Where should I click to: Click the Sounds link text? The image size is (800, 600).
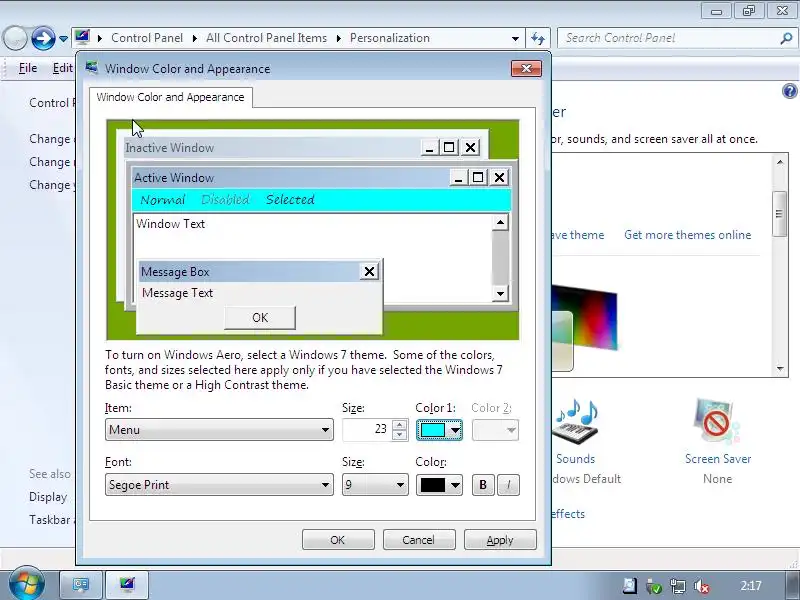[x=576, y=459]
